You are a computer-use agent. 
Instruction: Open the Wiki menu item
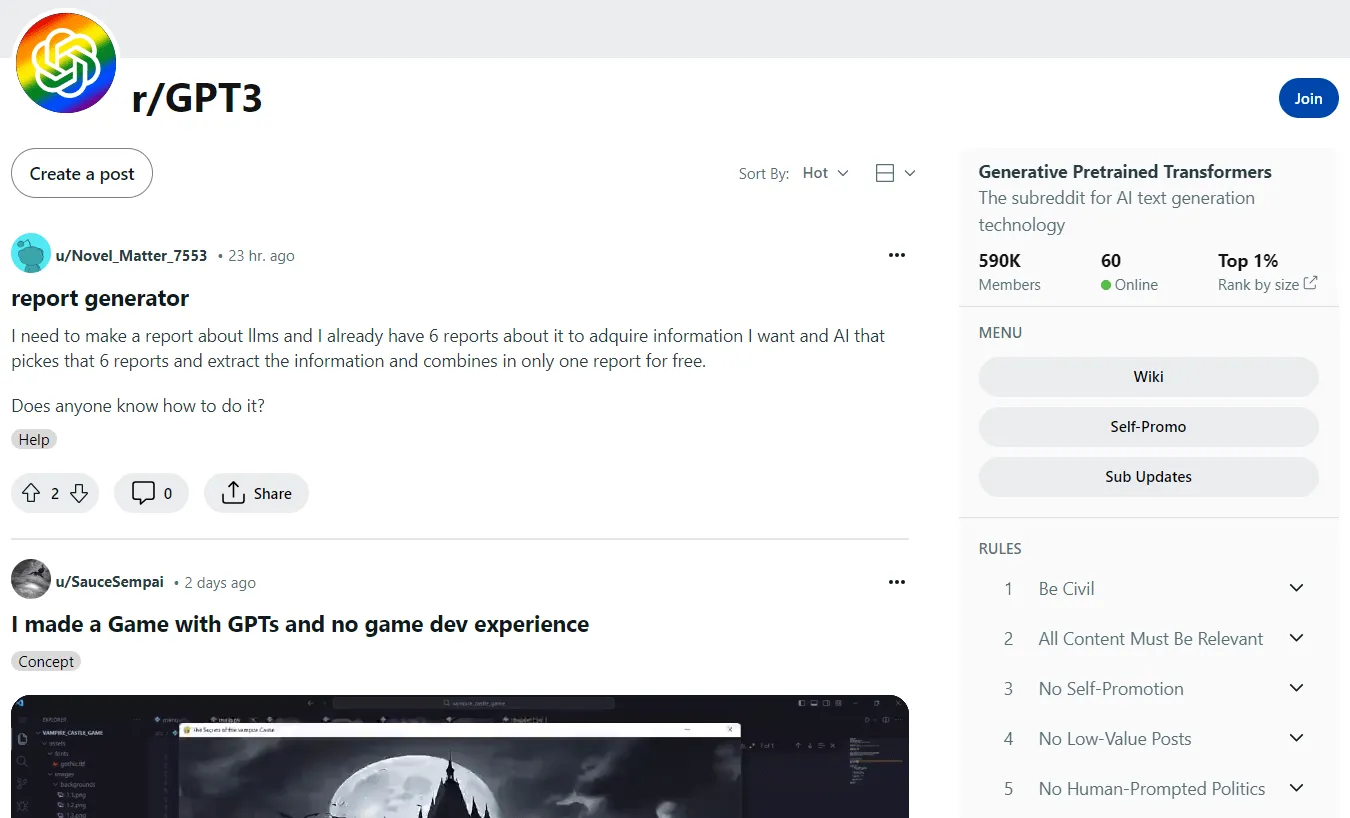(x=1148, y=377)
